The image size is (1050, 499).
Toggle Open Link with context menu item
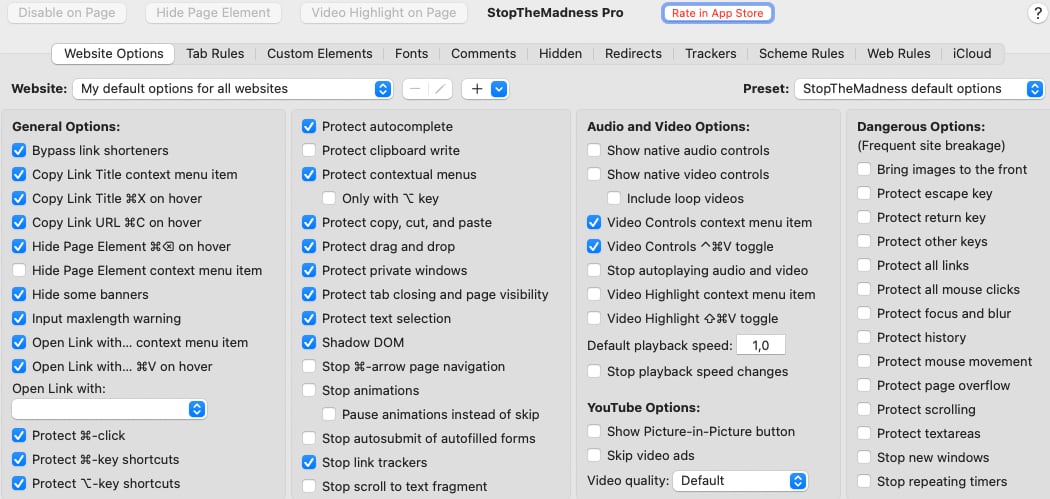[x=19, y=343]
